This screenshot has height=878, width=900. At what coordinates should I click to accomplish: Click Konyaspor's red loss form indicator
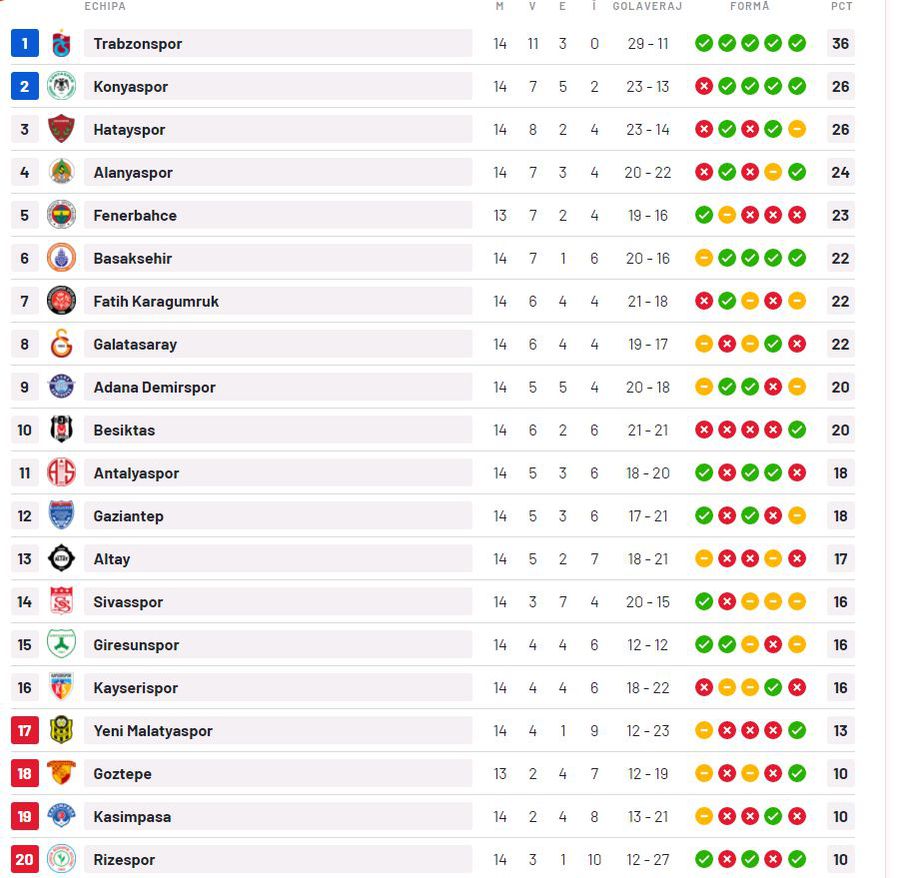(704, 86)
